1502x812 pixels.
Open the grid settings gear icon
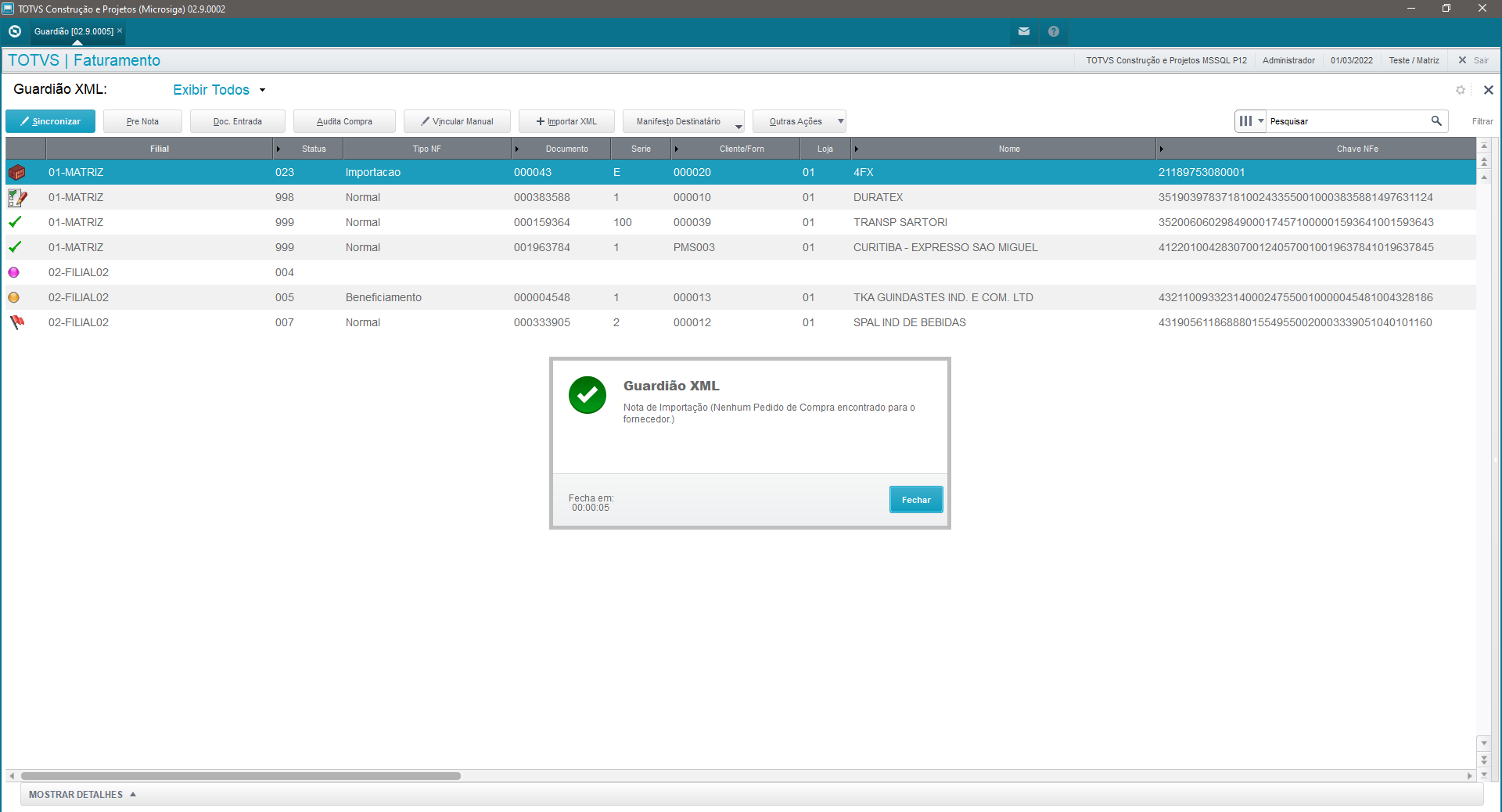[x=1460, y=90]
